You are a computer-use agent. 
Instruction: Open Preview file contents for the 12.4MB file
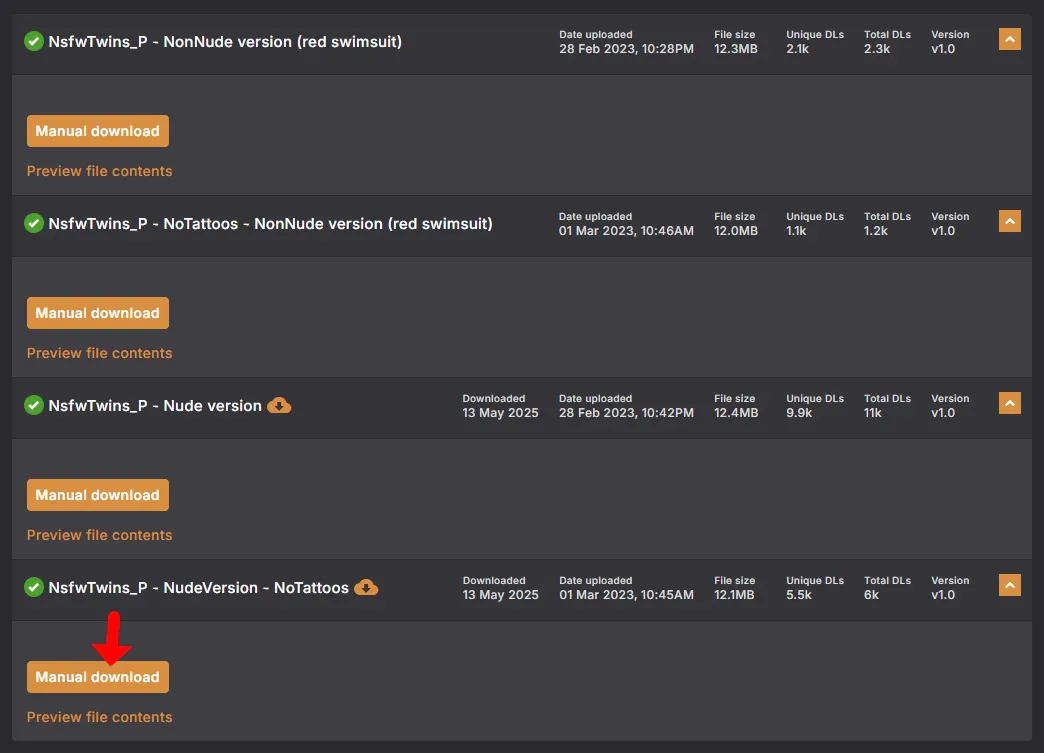click(x=99, y=535)
